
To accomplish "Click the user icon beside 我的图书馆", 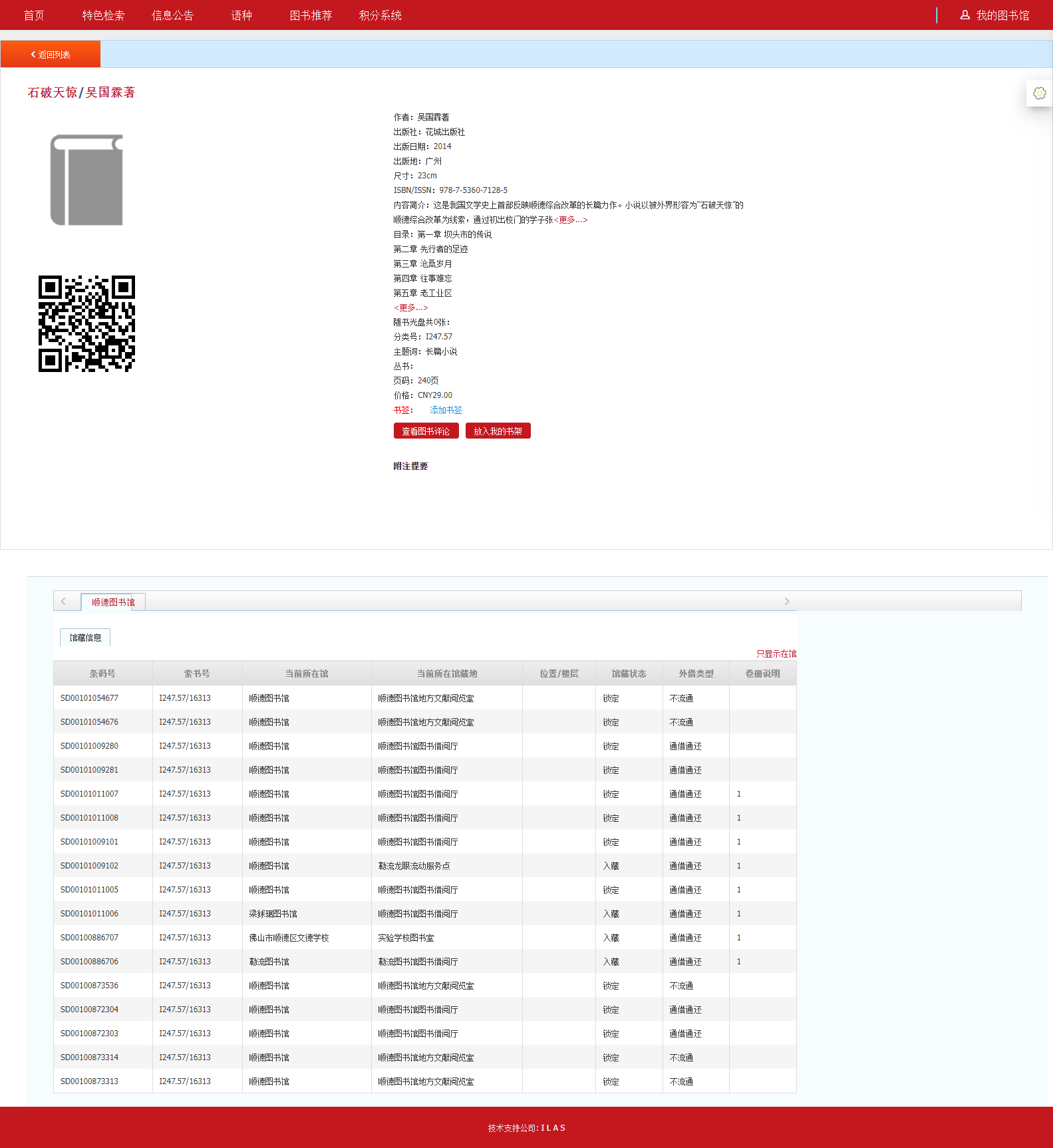I will [x=965, y=15].
